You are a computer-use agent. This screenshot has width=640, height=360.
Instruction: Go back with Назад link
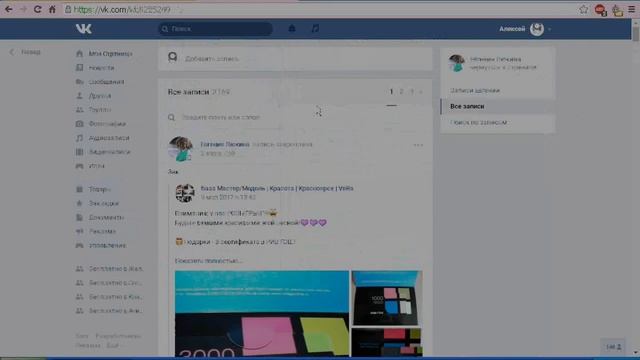point(25,52)
